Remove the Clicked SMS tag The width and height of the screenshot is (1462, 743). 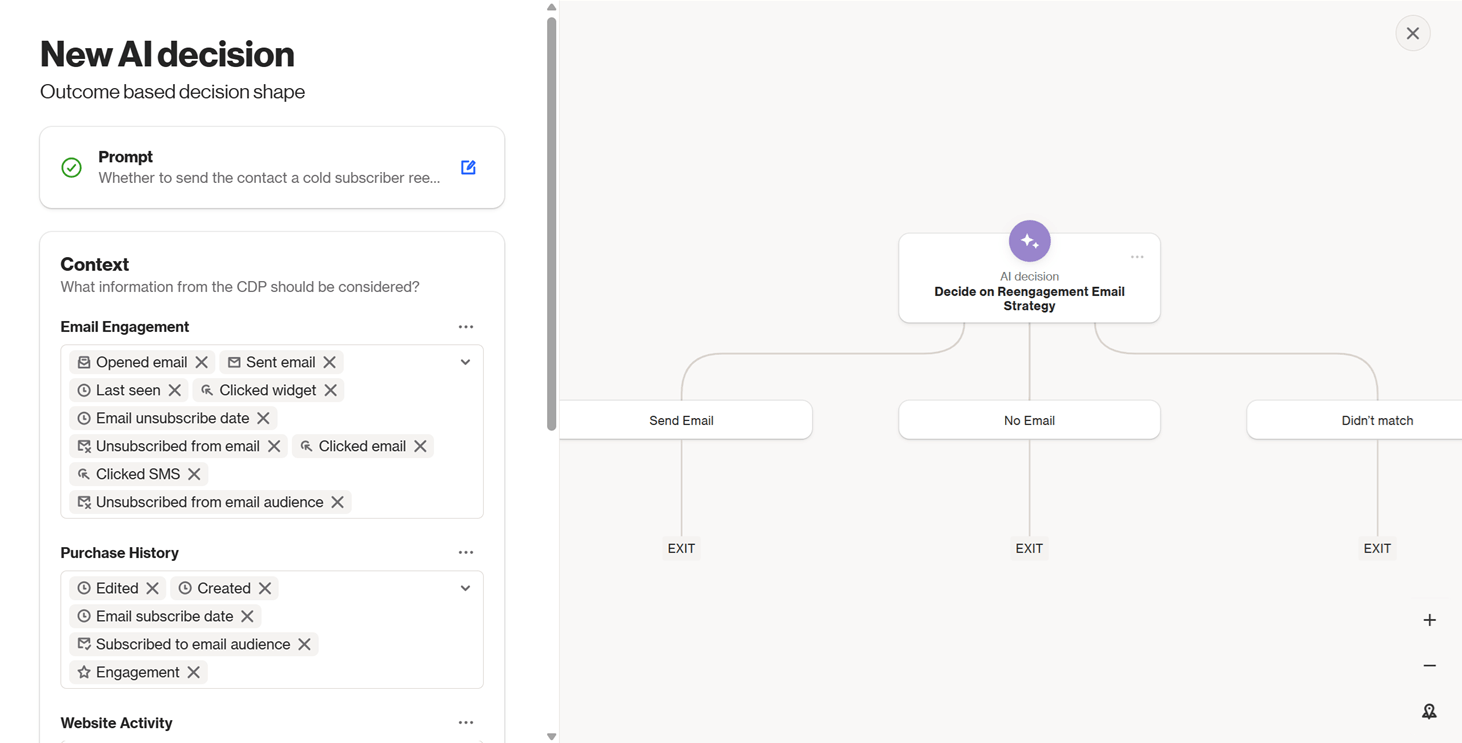(195, 474)
